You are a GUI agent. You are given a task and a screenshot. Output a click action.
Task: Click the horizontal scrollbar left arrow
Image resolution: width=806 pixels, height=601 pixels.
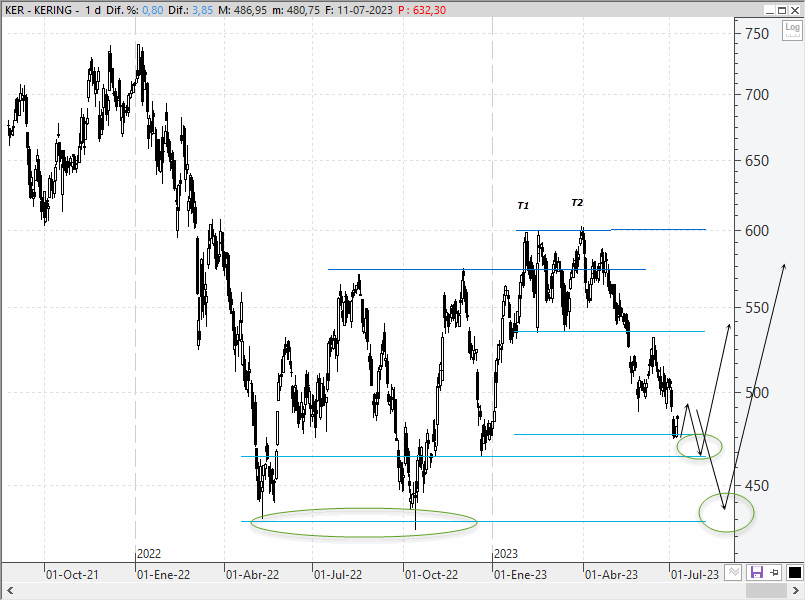pos(9,590)
